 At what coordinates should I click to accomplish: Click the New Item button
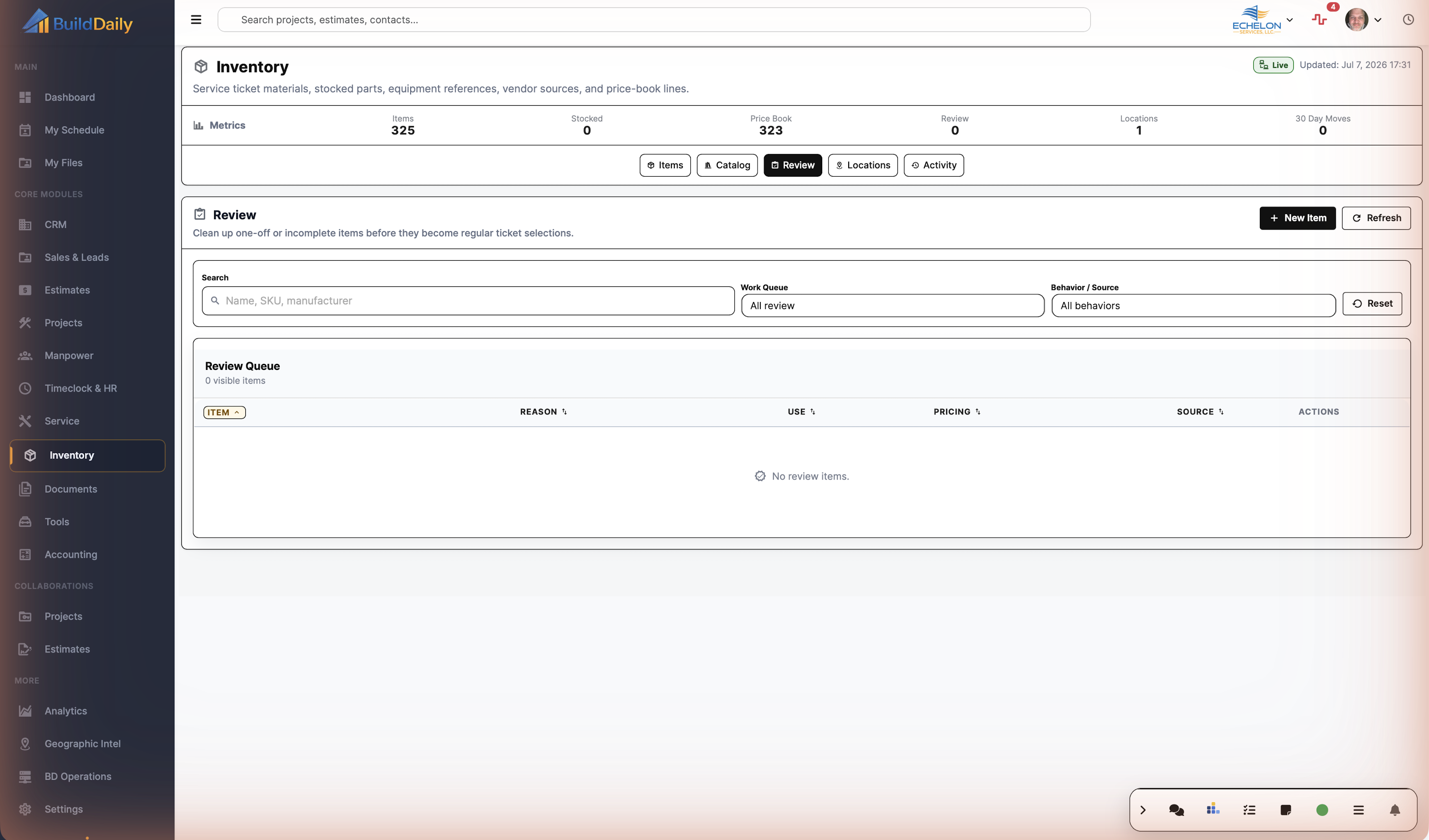tap(1298, 218)
